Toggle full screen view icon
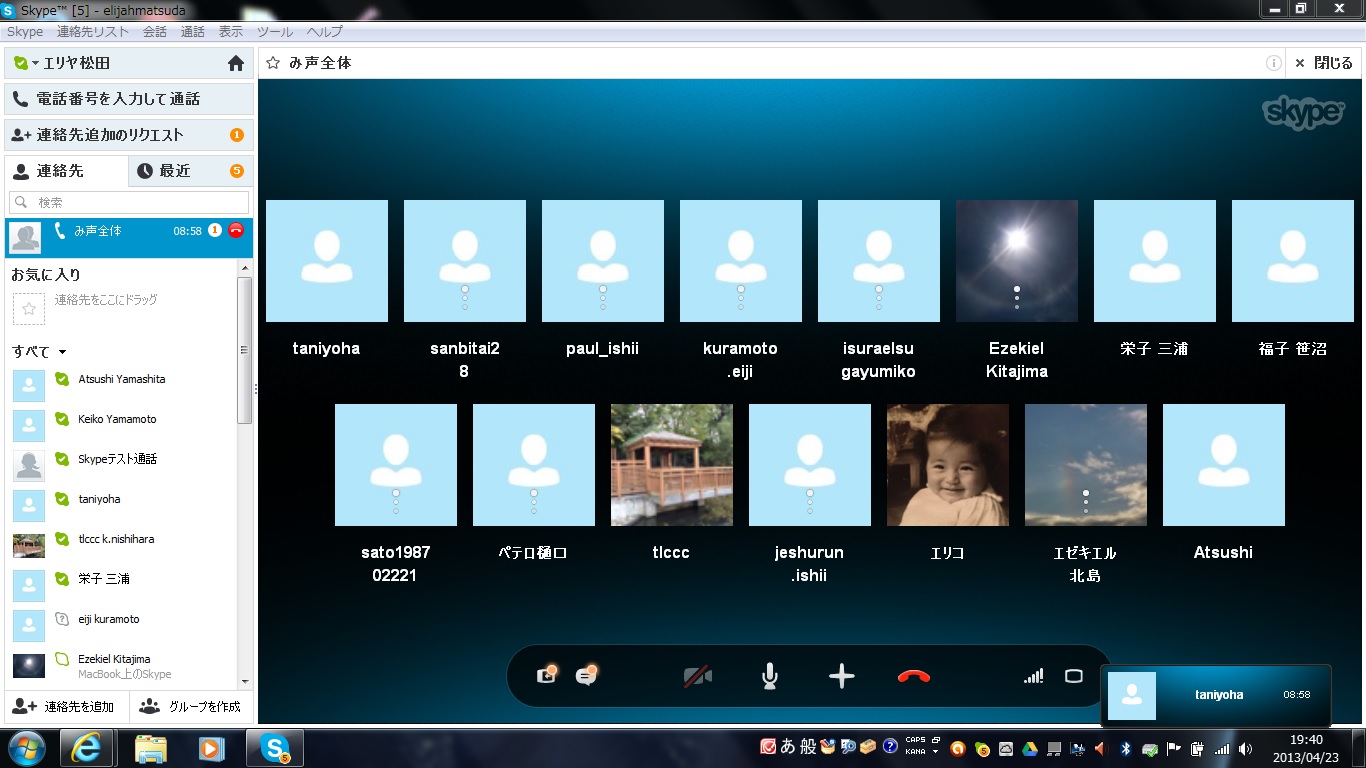 tap(1074, 677)
